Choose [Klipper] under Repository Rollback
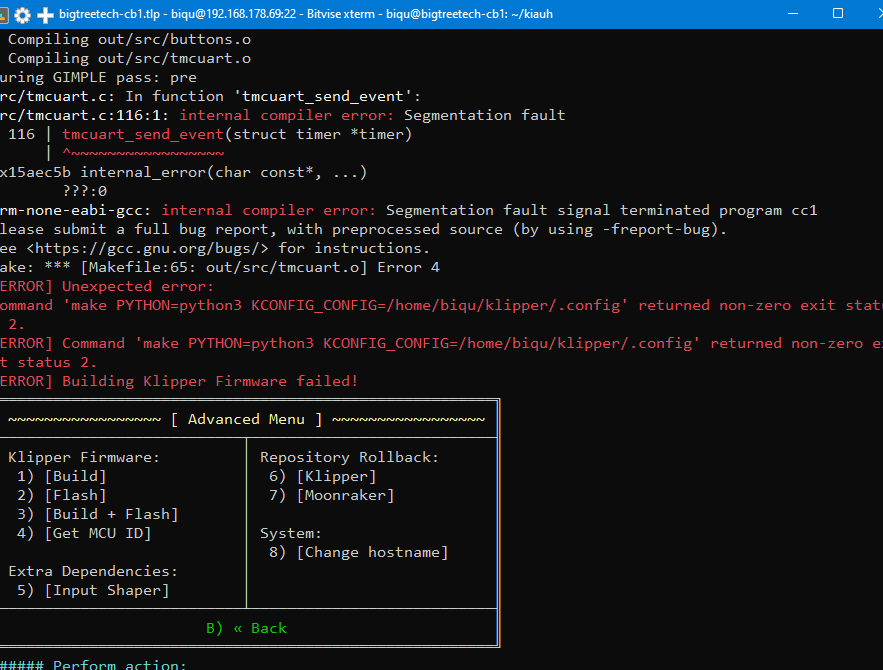This screenshot has height=670, width=883. [x=336, y=476]
